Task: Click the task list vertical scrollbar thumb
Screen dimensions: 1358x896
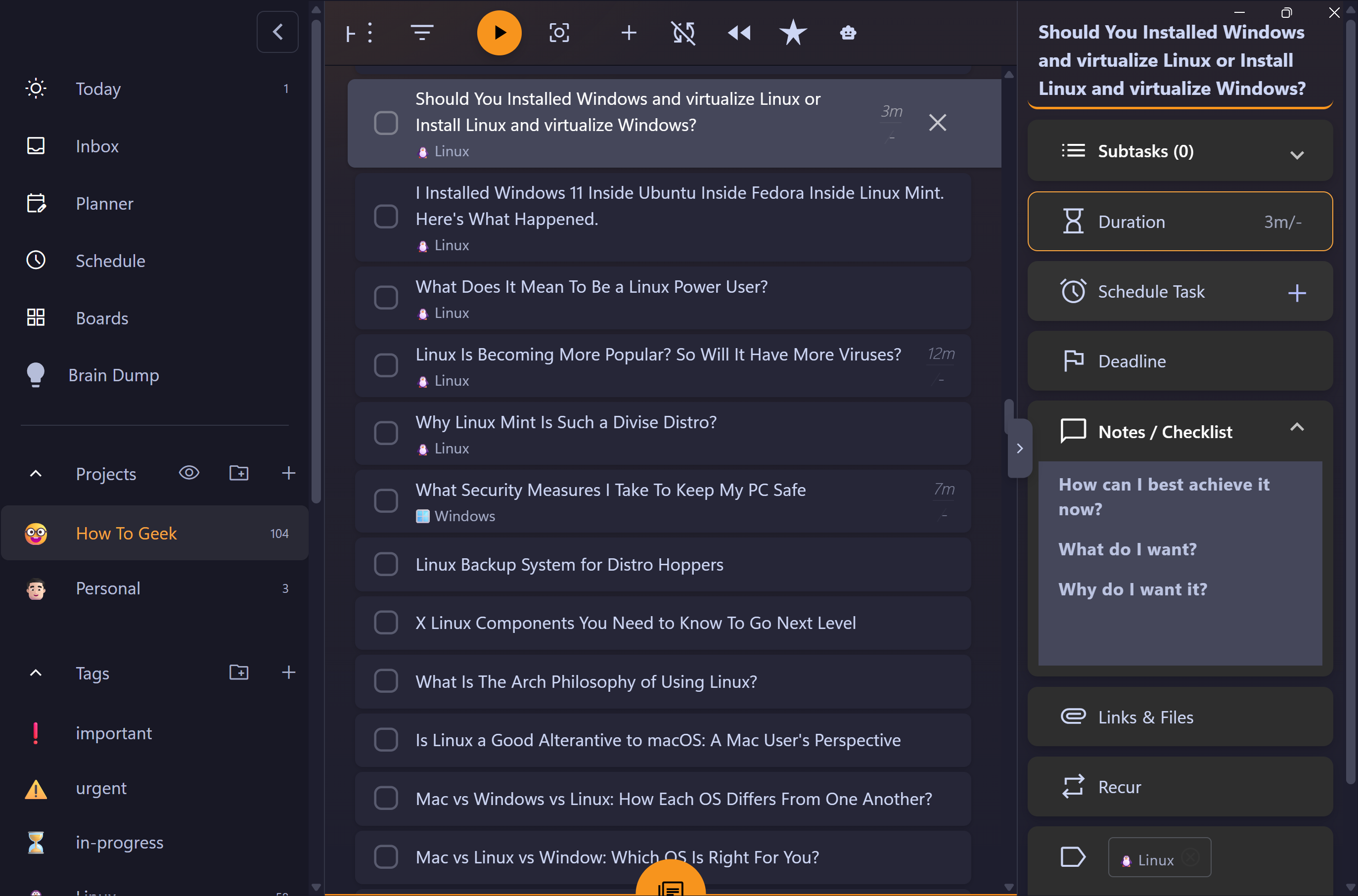Action: (x=1008, y=415)
